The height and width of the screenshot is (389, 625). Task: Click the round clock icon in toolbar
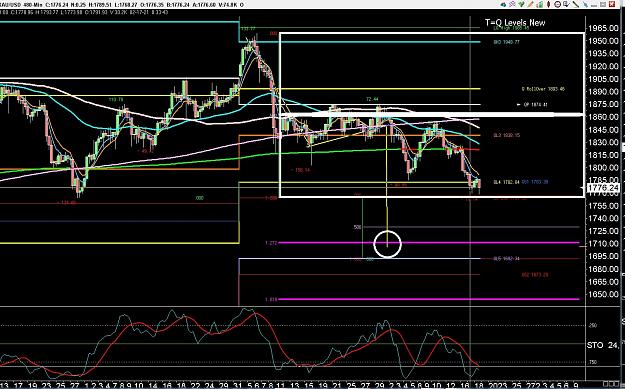[558, 4]
